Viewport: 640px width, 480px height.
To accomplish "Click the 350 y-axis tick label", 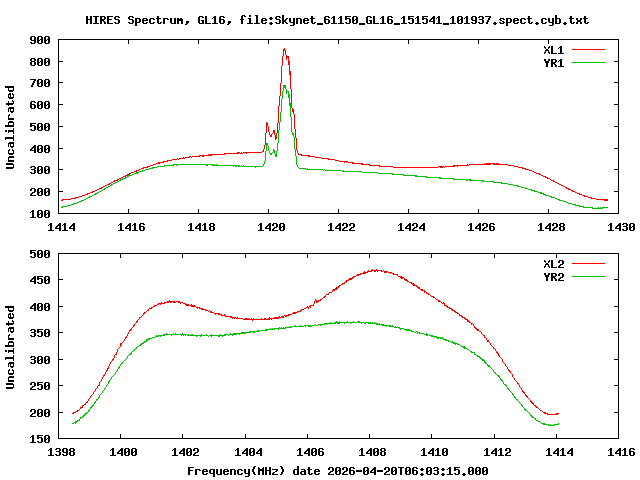I will click(x=40, y=333).
